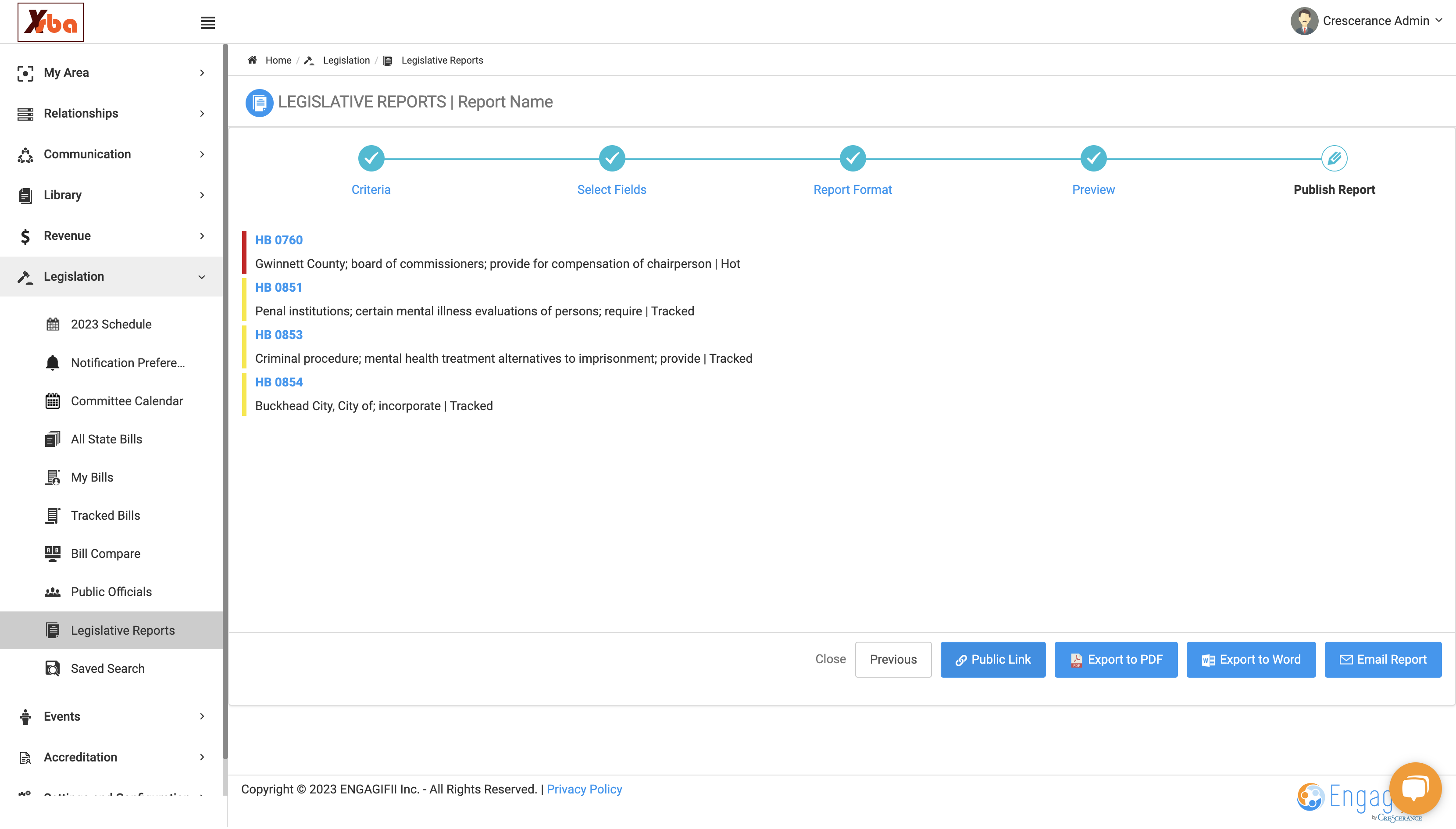
Task: Generate a Public Link
Action: (993, 659)
